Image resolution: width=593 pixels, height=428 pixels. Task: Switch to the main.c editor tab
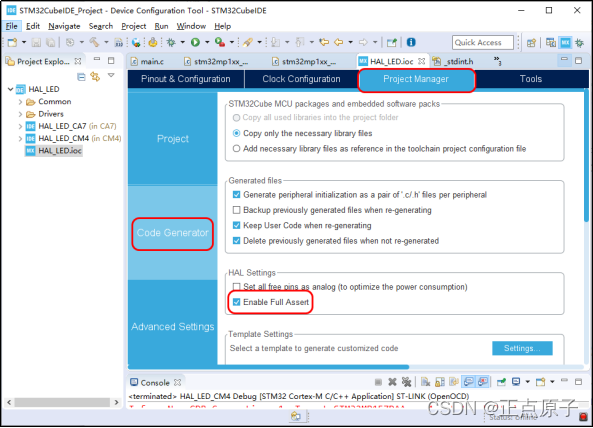coord(147,61)
